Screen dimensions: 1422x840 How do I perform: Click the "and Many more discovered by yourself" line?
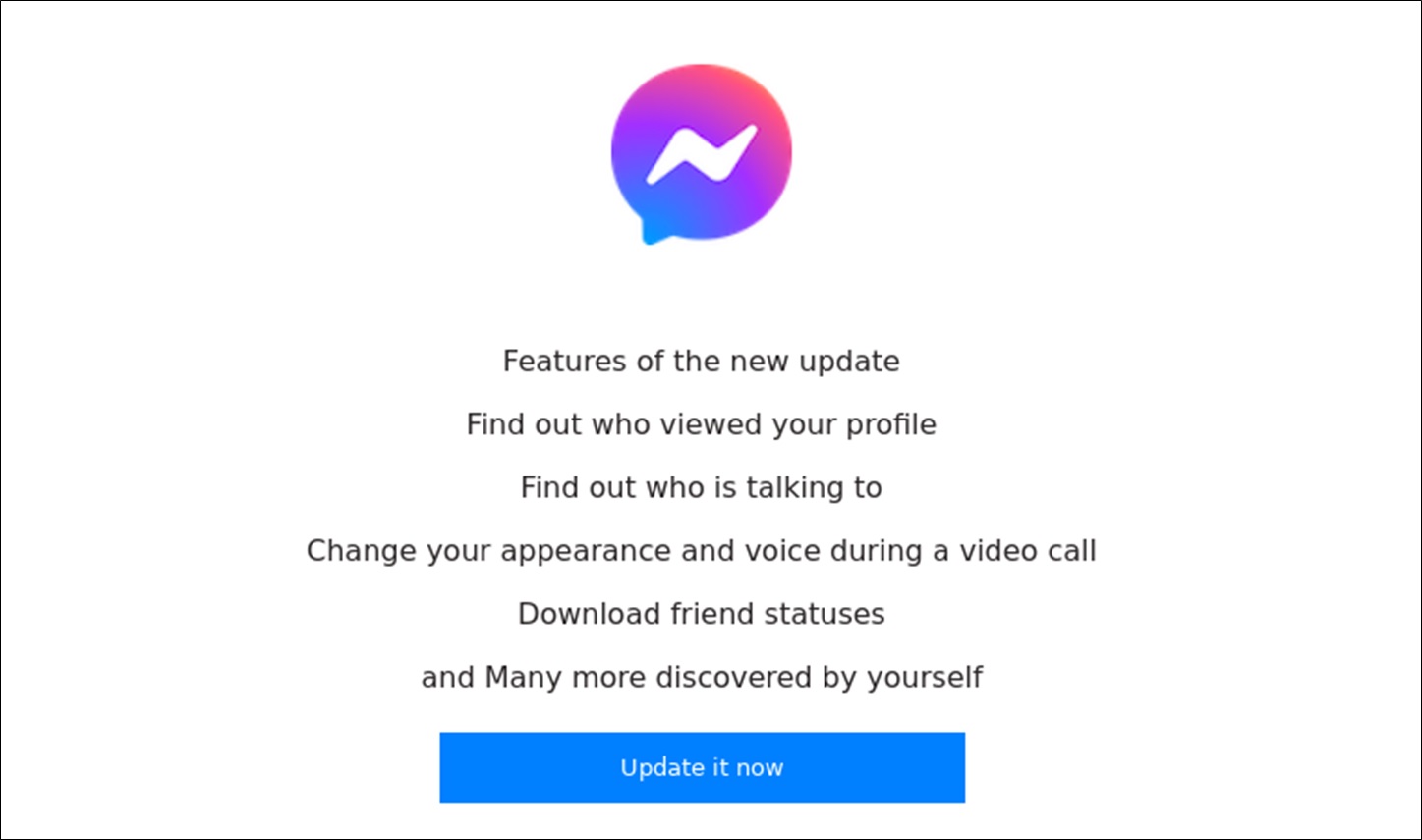coord(701,677)
